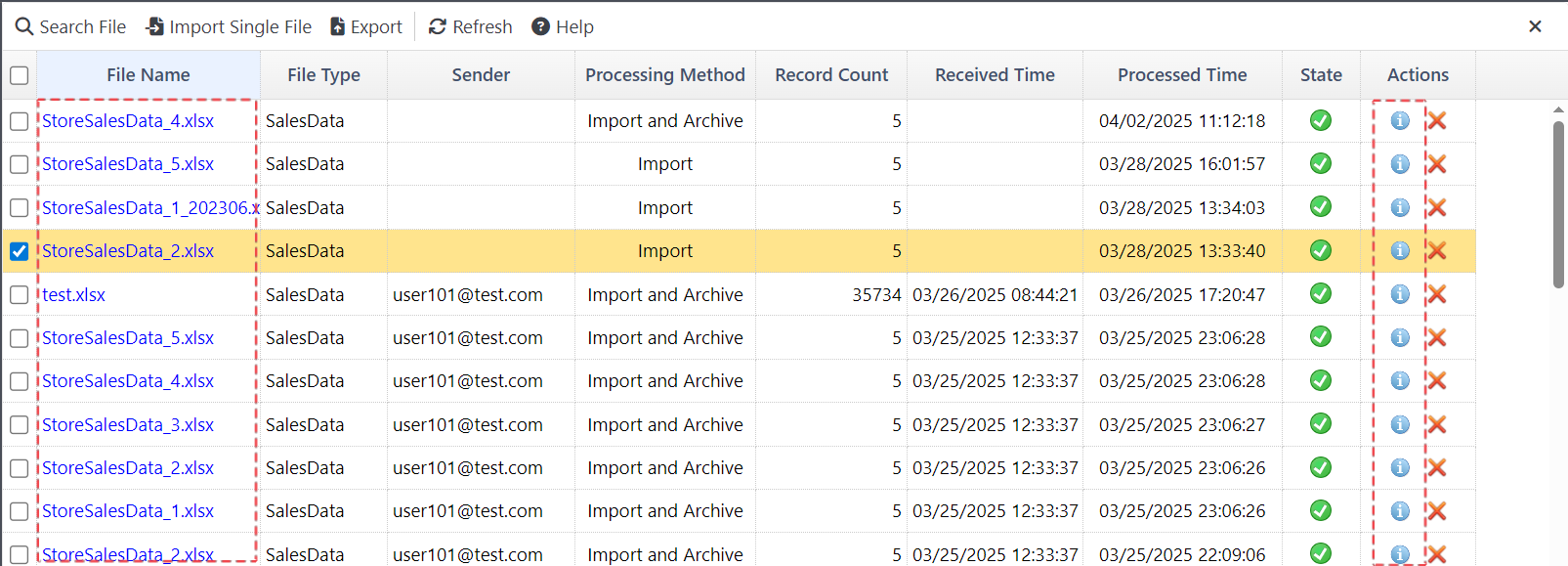Open the test.xlsx file link

click(x=73, y=294)
